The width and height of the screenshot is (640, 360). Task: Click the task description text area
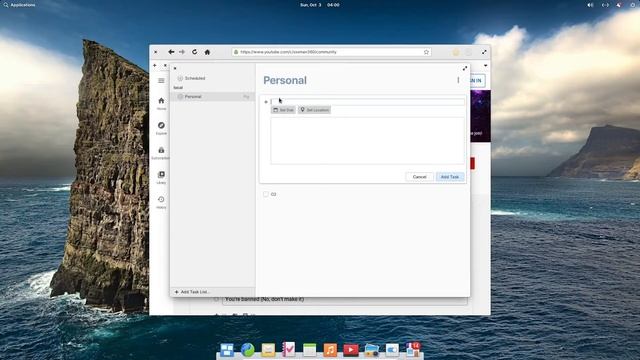367,141
